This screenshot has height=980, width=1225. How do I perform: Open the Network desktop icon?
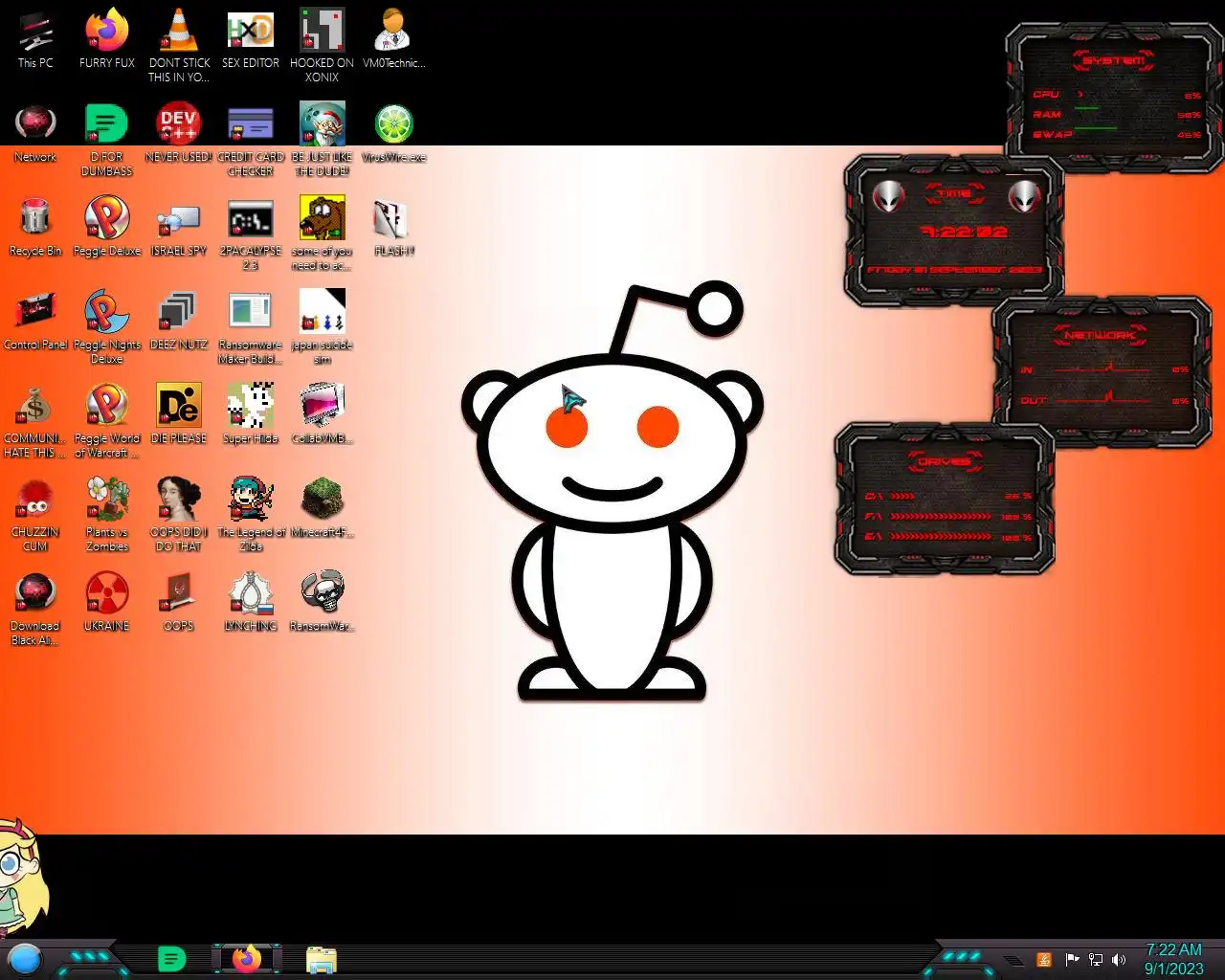pos(35,134)
